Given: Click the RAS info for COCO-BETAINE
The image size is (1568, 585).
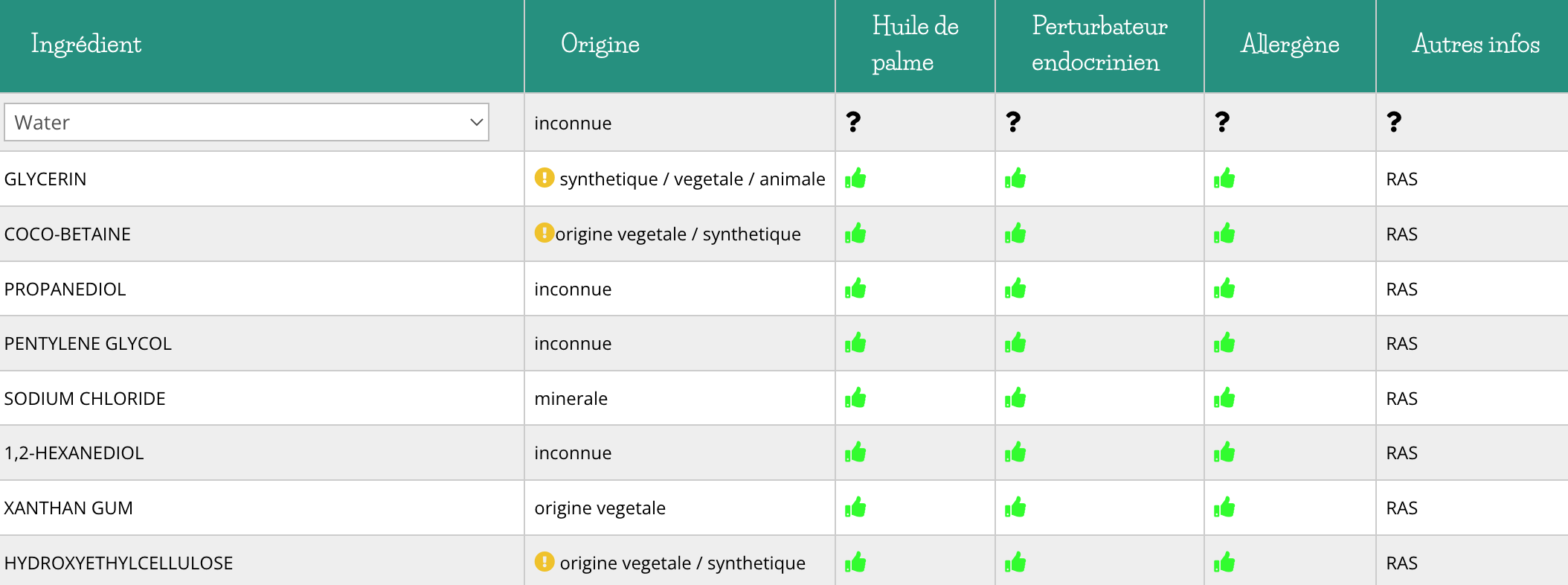Looking at the screenshot, I should click(1402, 234).
